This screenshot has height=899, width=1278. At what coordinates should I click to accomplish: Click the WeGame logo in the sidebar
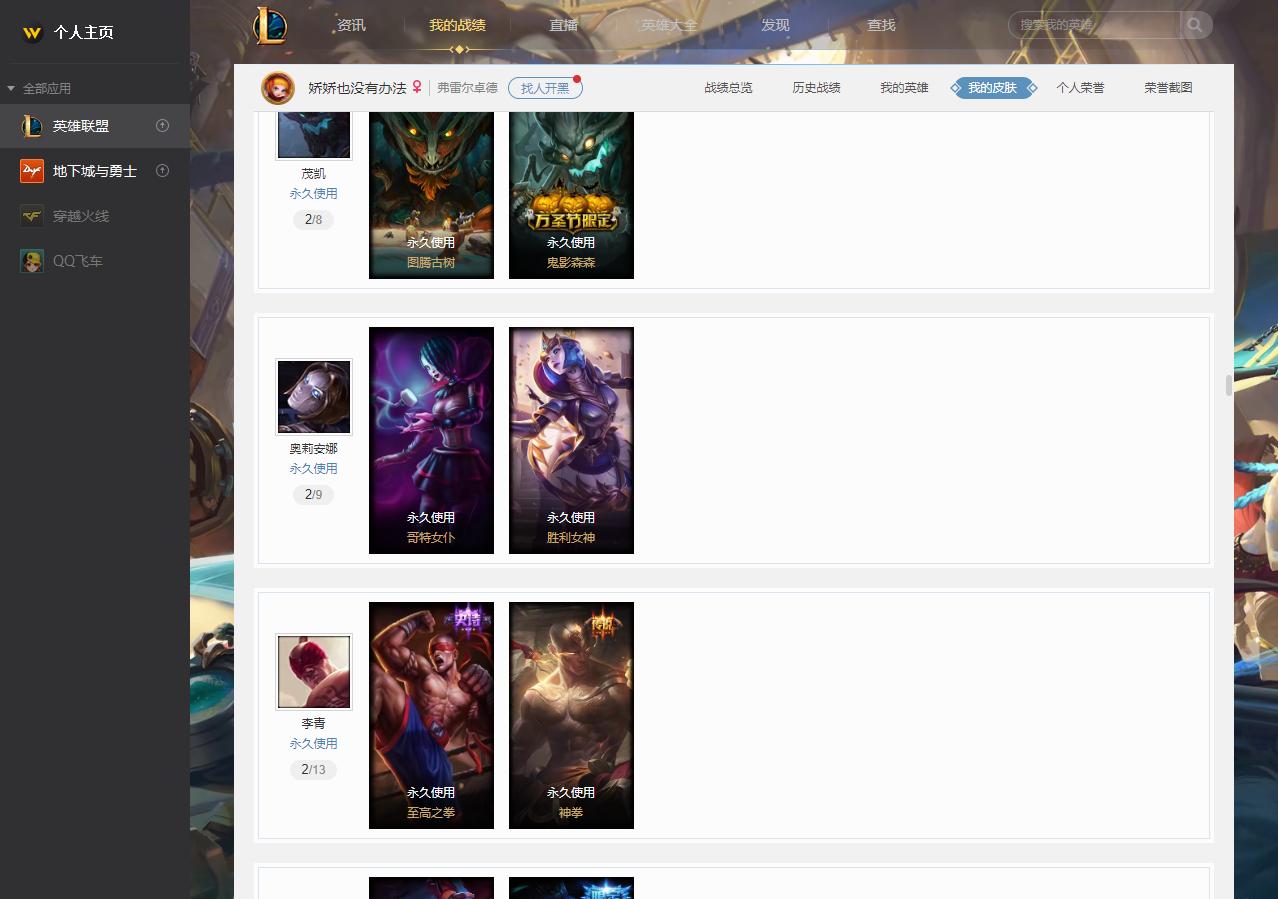pyautogui.click(x=32, y=33)
